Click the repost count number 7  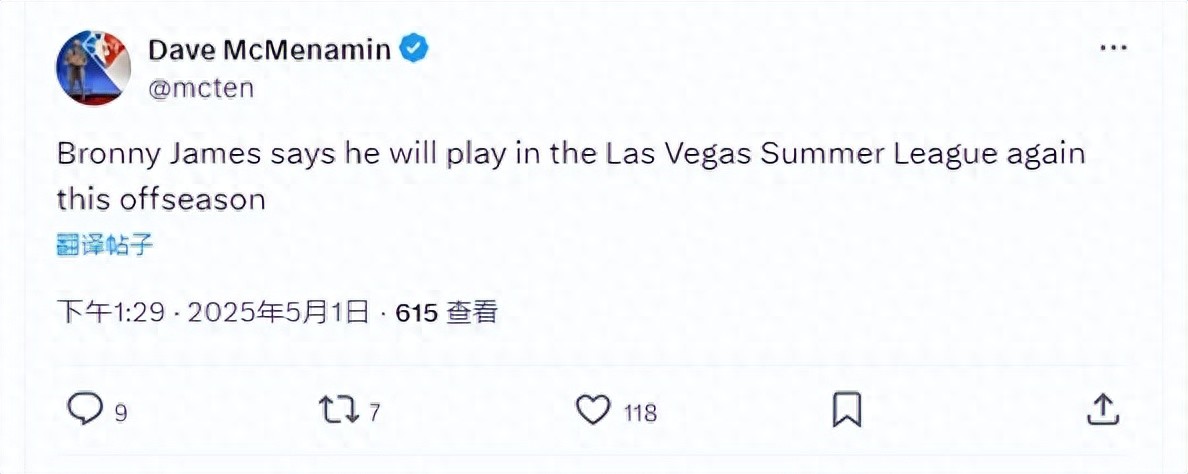click(374, 411)
